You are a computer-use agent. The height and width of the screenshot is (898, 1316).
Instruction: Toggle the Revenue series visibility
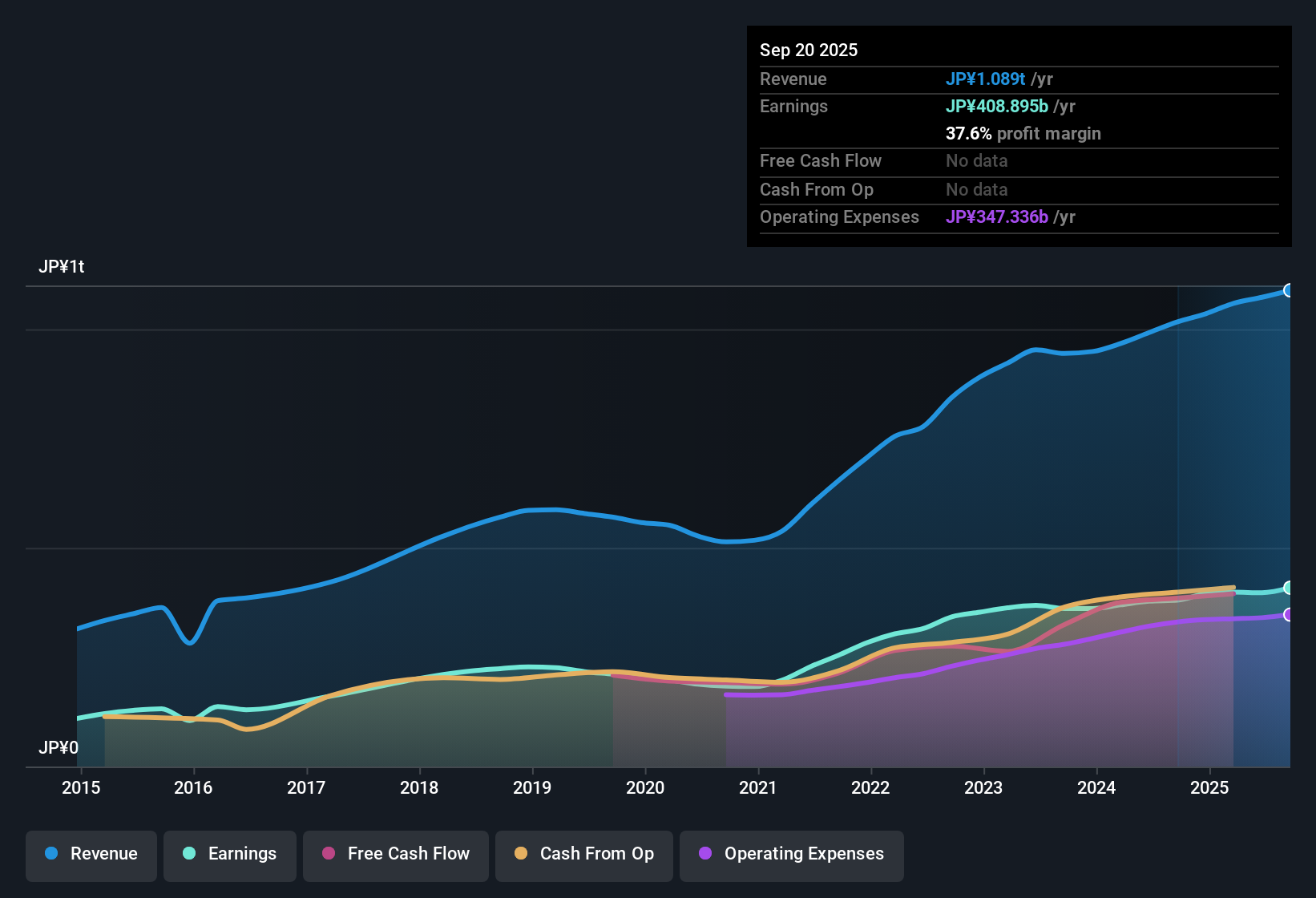click(91, 854)
